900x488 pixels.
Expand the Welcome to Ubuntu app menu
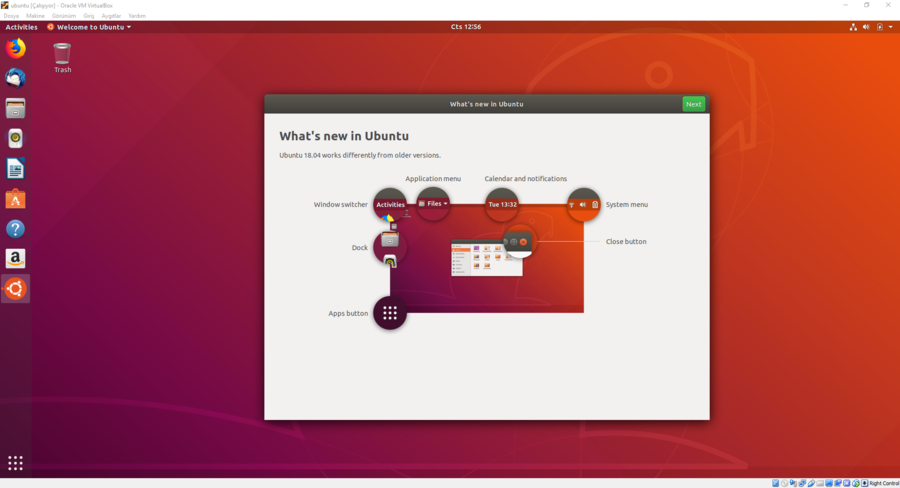[x=89, y=27]
